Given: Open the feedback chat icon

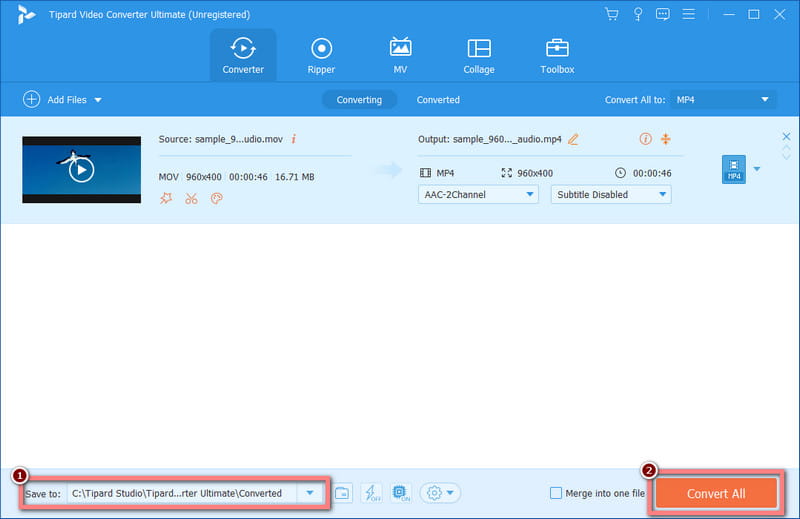Looking at the screenshot, I should 663,14.
